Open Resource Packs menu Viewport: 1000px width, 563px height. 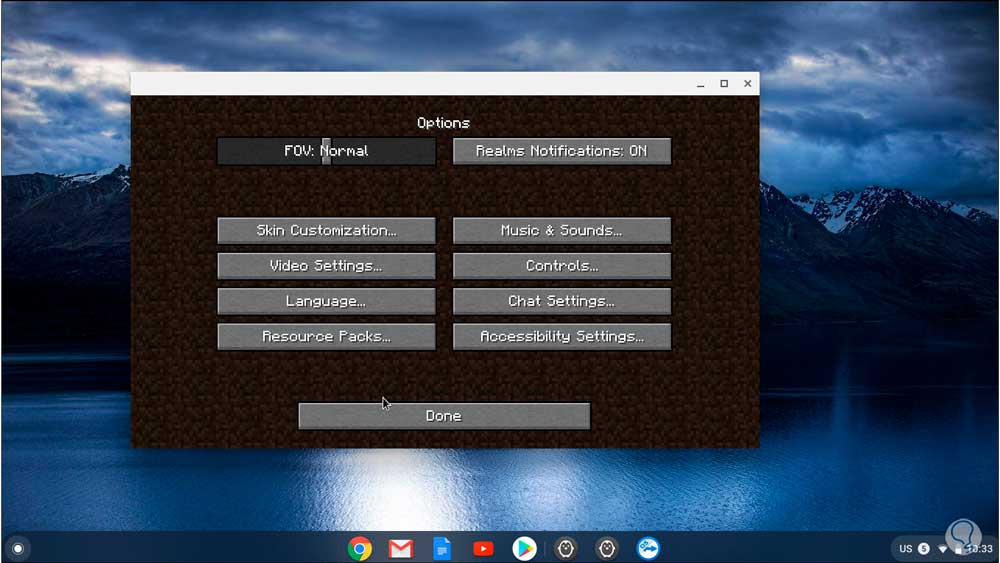coord(327,337)
